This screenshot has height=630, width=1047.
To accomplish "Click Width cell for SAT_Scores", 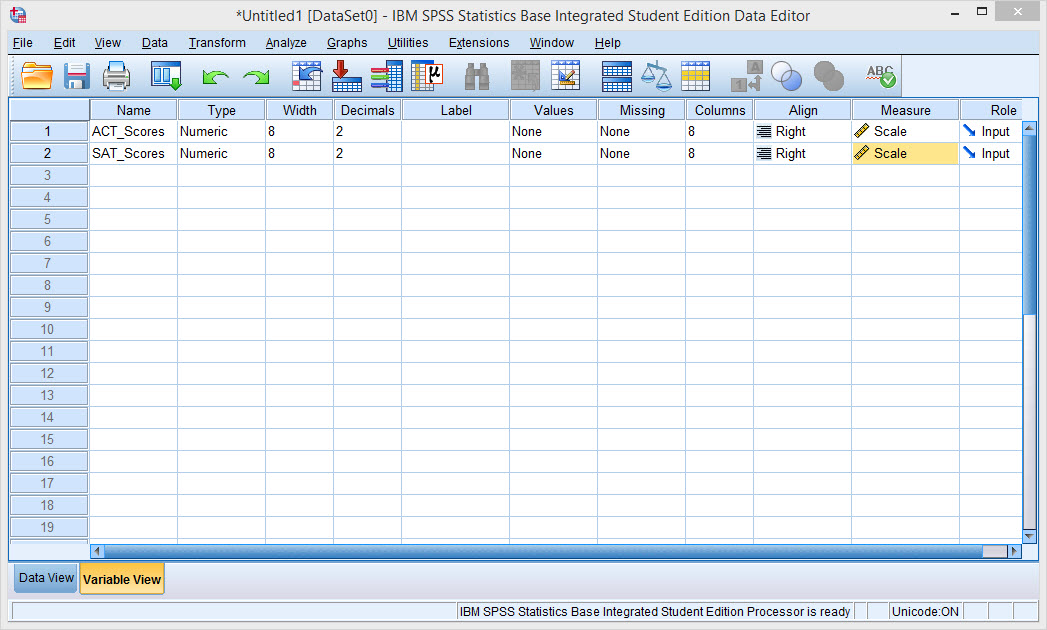I will click(299, 153).
